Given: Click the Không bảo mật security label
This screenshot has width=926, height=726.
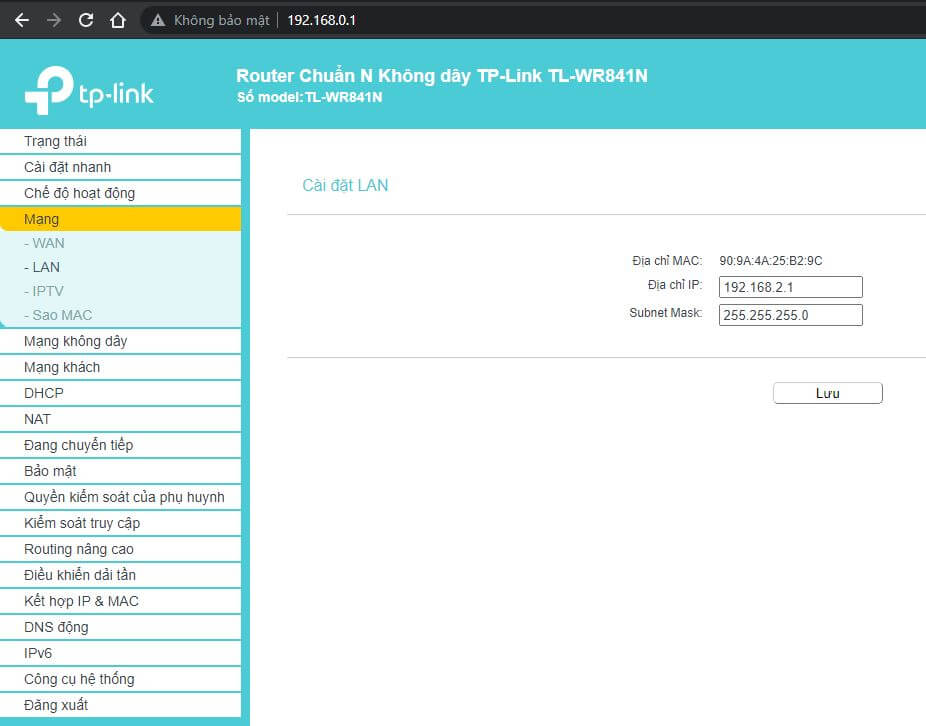Looking at the screenshot, I should coord(221,20).
